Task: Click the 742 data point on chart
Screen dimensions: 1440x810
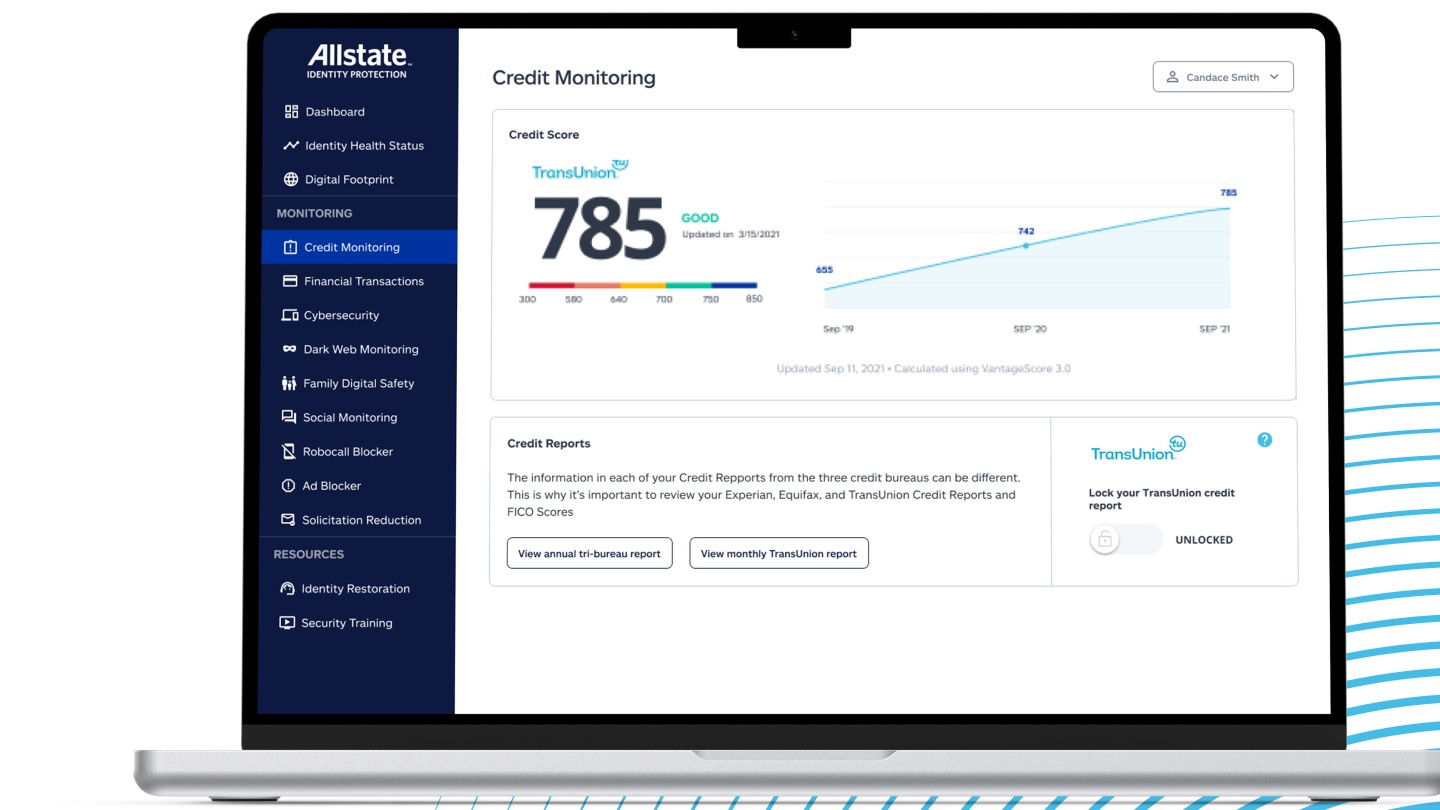Action: [1025, 245]
